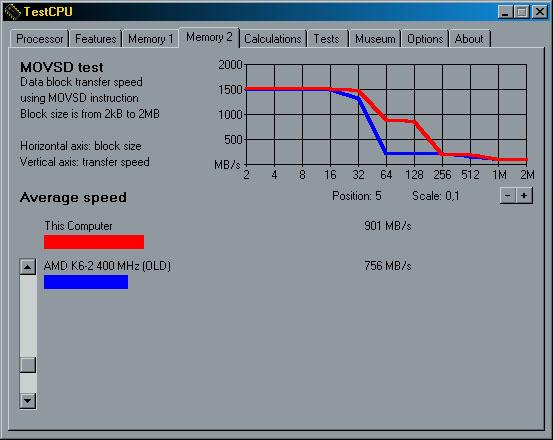
Task: Close the TestCPU window
Action: pyautogui.click(x=540, y=12)
